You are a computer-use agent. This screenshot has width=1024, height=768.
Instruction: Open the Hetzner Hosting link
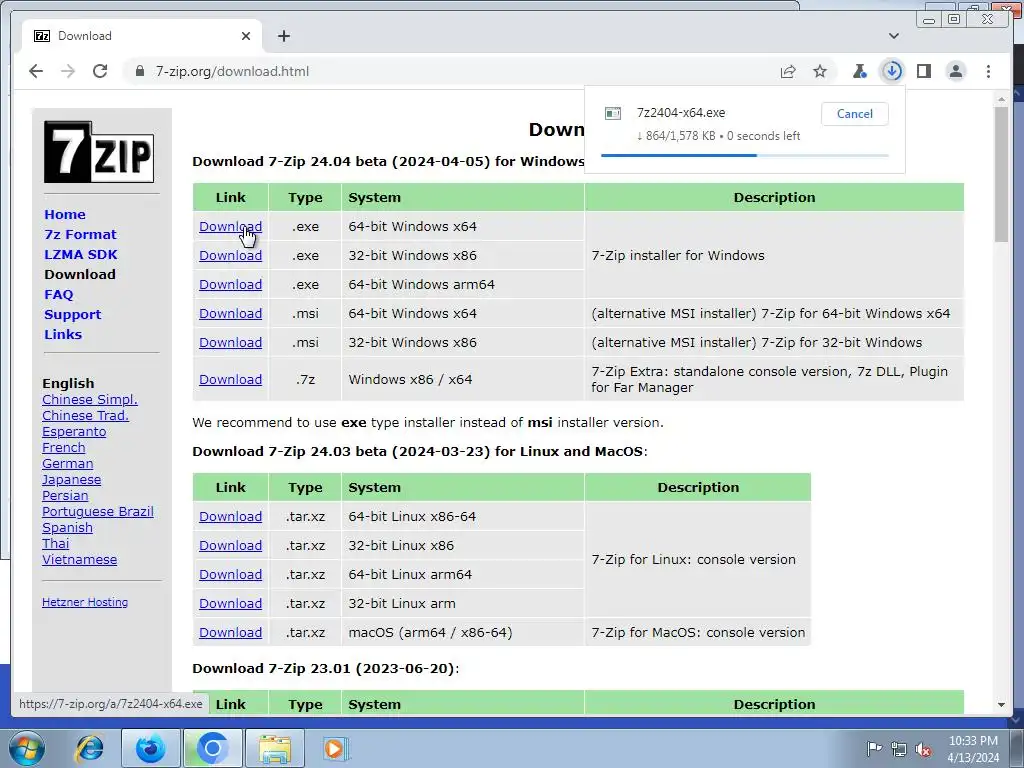85,602
